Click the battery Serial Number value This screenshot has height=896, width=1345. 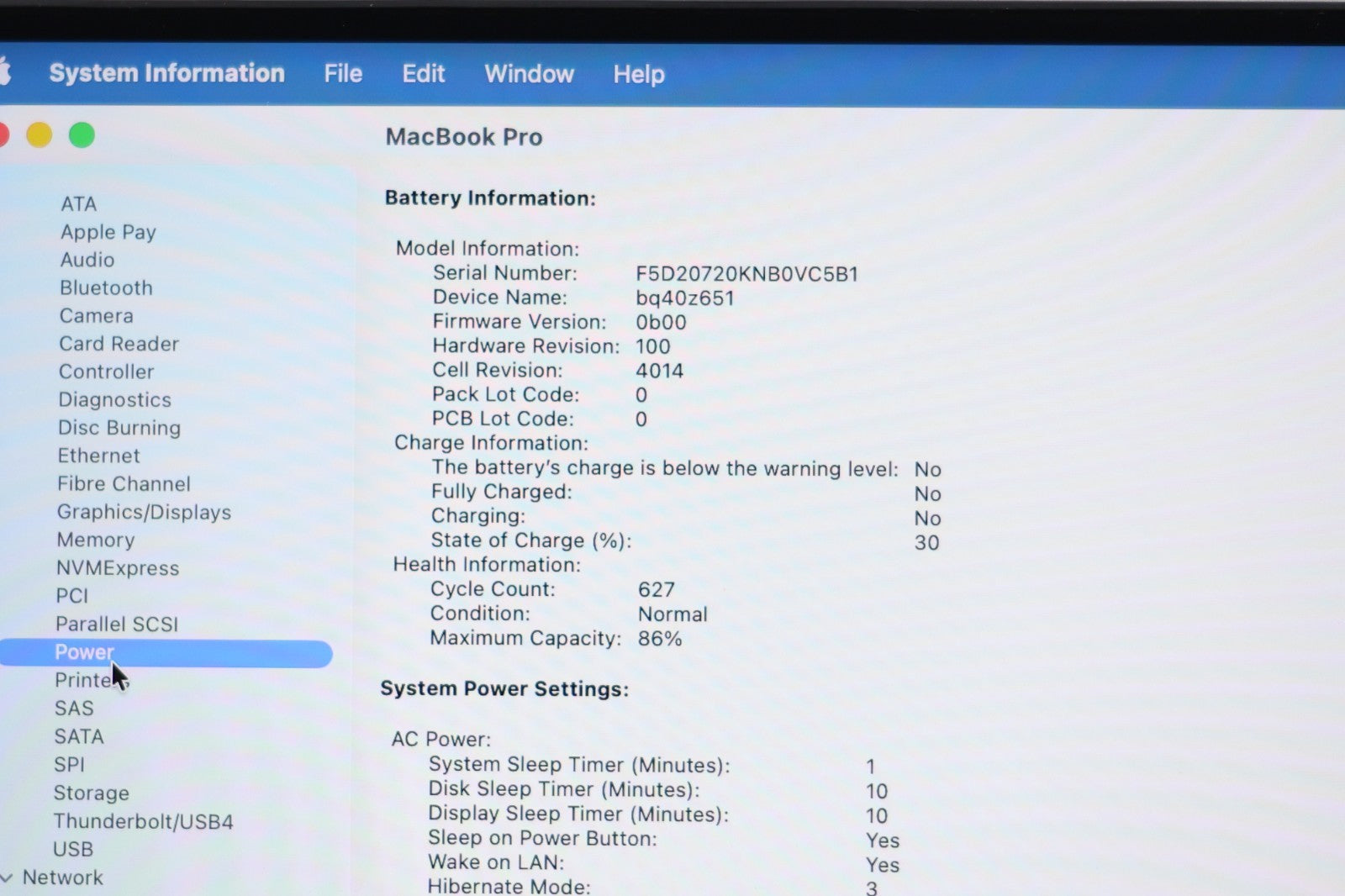point(746,274)
